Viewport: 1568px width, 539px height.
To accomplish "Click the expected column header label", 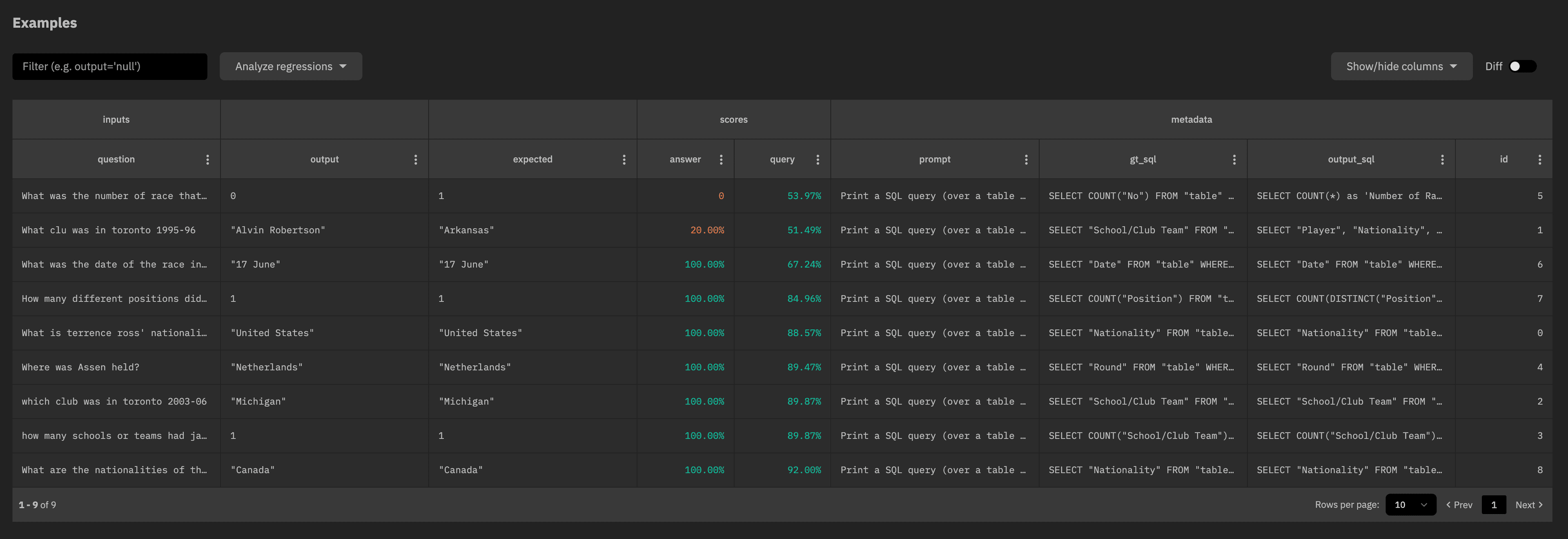I will coord(532,160).
